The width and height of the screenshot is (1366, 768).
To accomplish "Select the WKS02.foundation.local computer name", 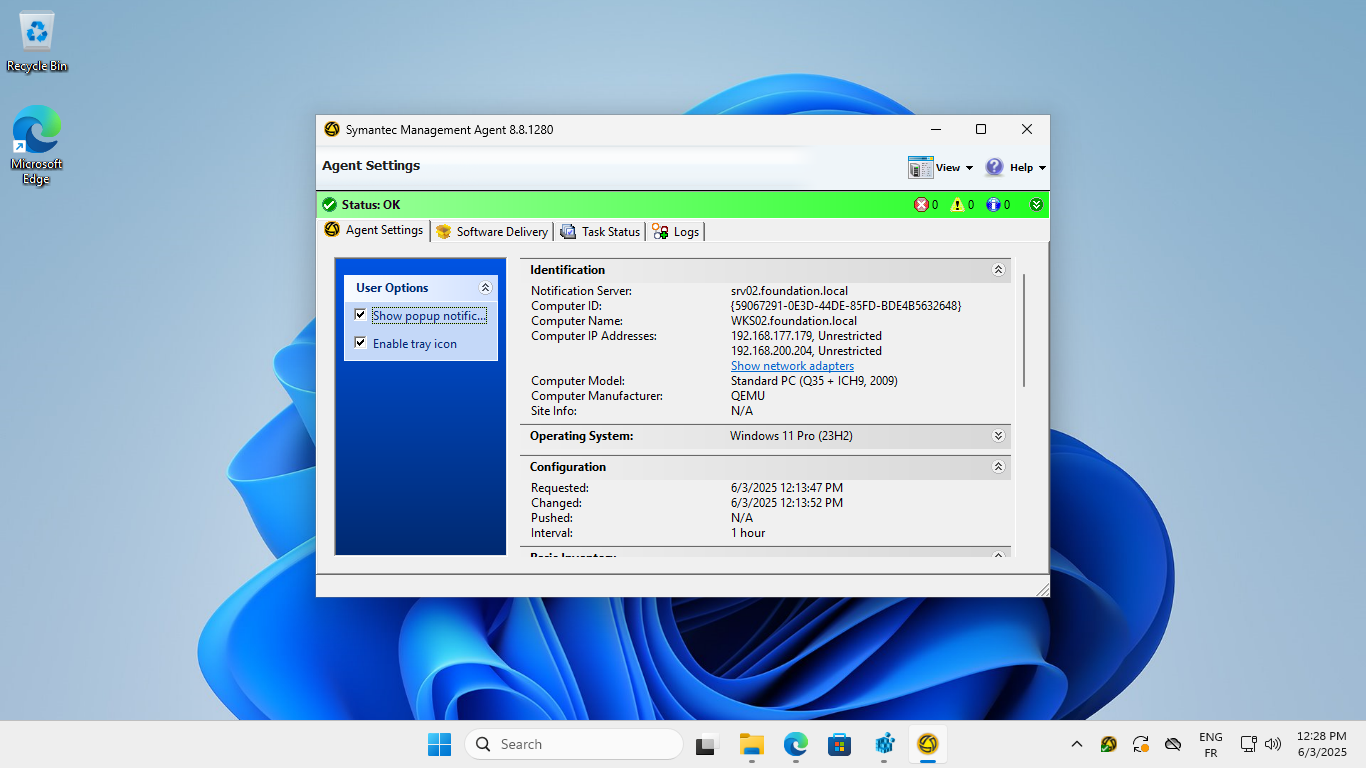I will pos(794,321).
